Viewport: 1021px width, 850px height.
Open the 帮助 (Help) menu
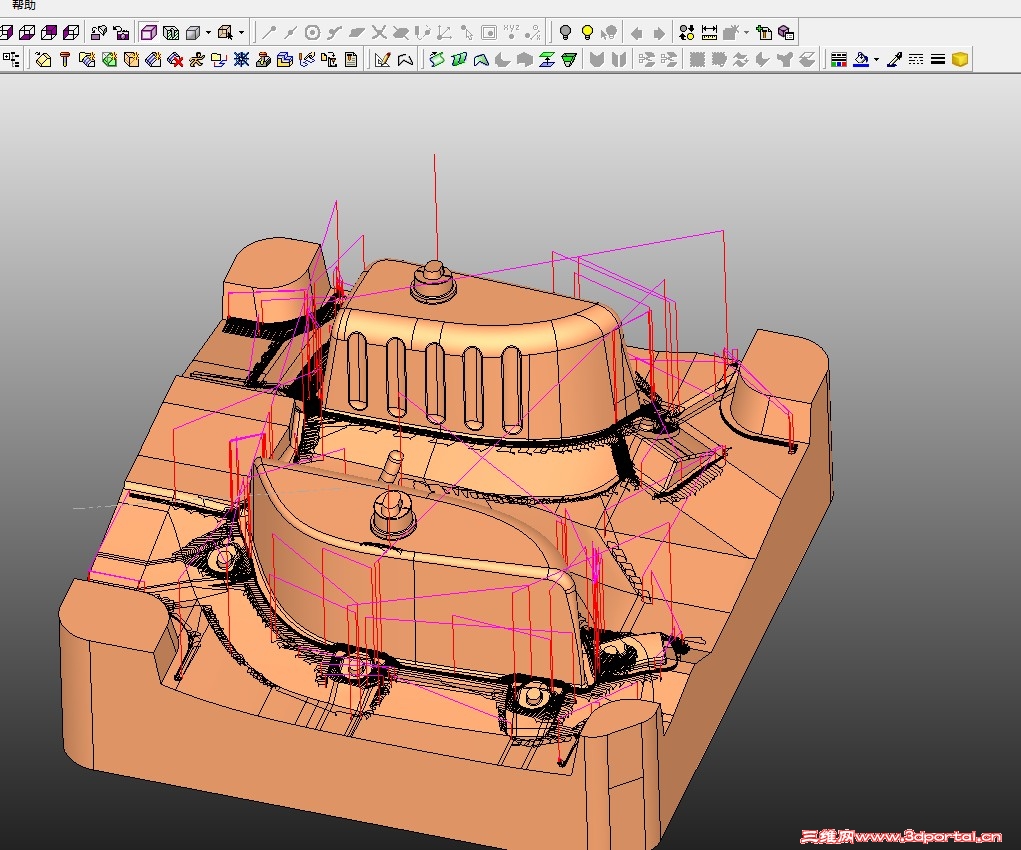[x=24, y=6]
